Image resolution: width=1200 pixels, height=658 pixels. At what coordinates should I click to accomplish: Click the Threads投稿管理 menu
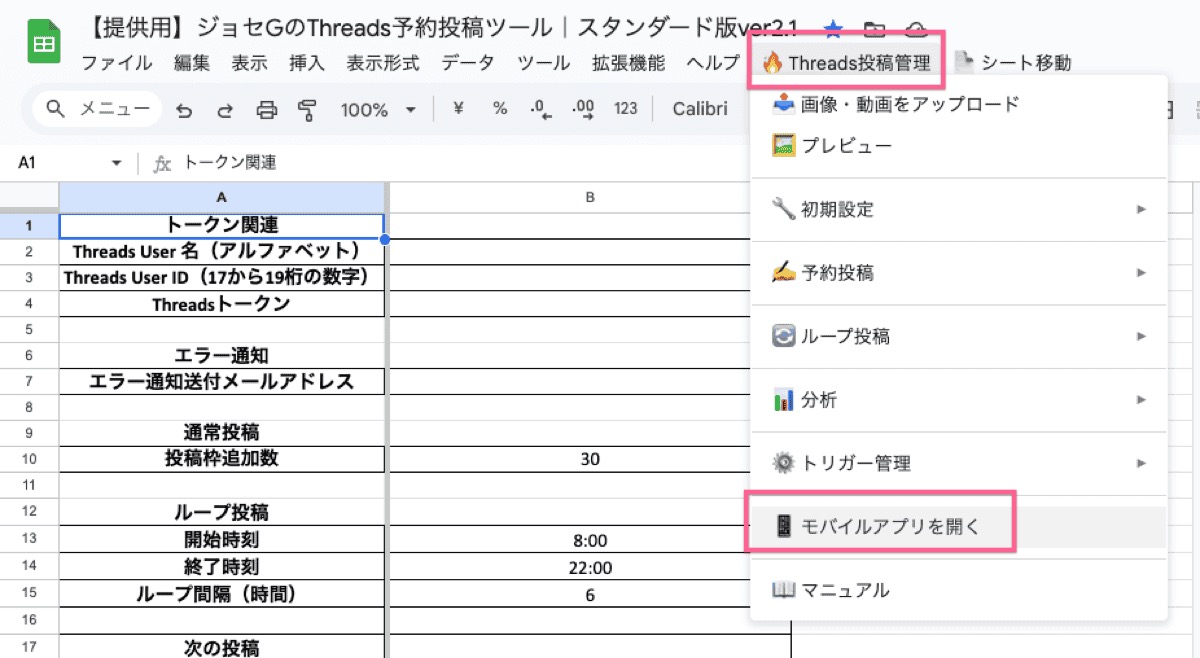point(846,63)
